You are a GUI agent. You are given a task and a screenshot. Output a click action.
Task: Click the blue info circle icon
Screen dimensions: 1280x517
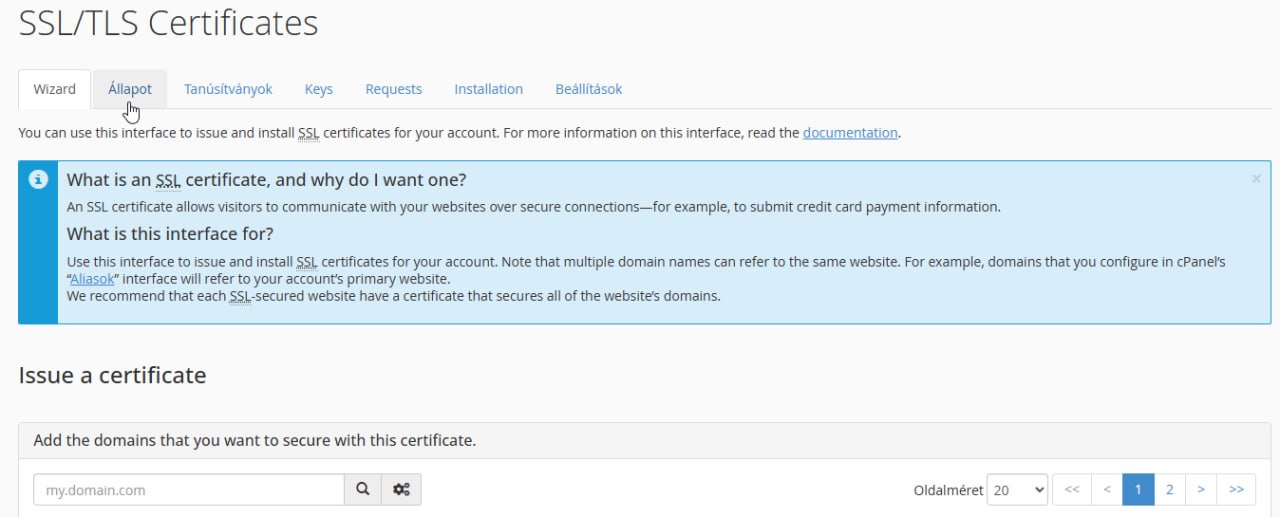tap(38, 180)
